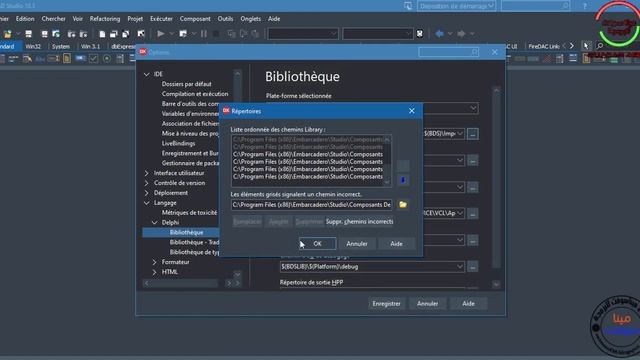
Task: Open the Edition menu
Action: tap(25, 19)
